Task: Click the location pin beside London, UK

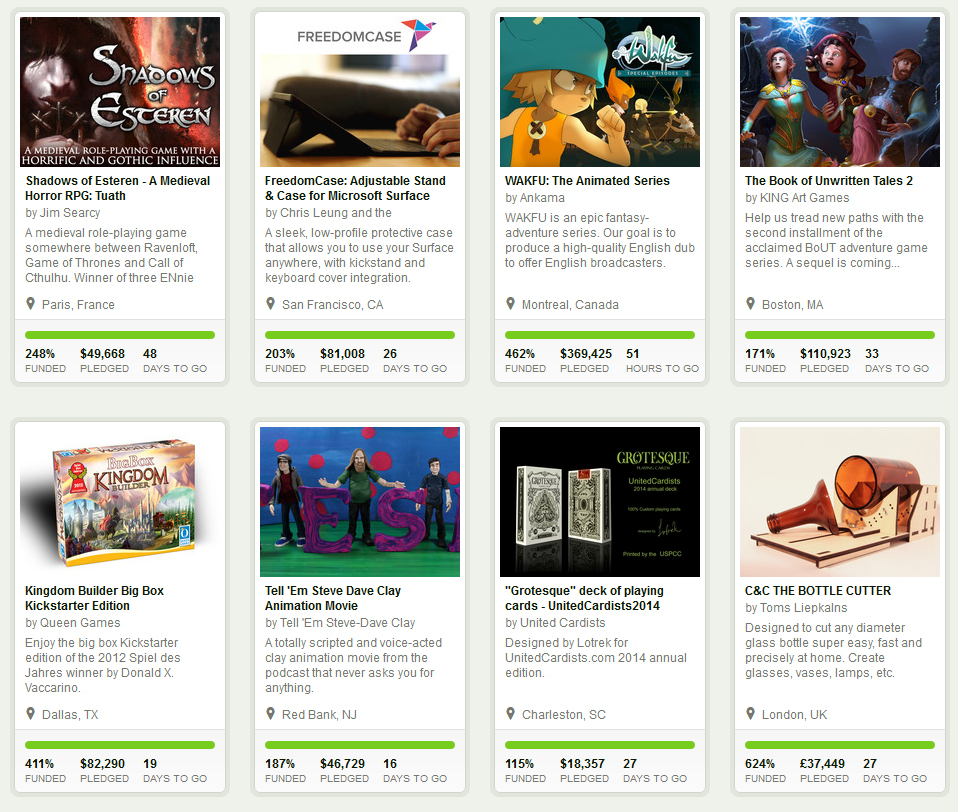Action: click(x=751, y=714)
